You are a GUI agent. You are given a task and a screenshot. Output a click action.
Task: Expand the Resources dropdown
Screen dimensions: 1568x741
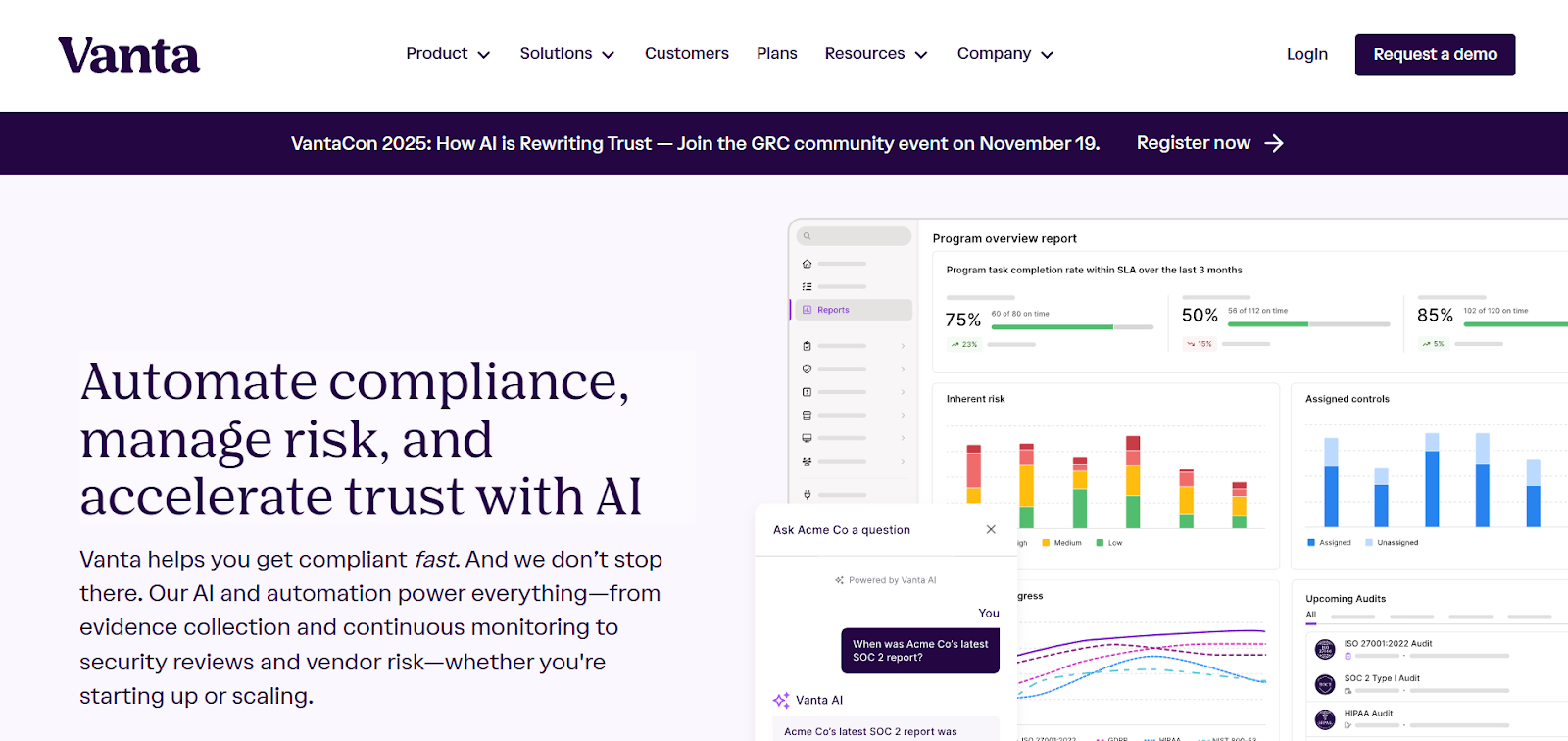coord(874,54)
